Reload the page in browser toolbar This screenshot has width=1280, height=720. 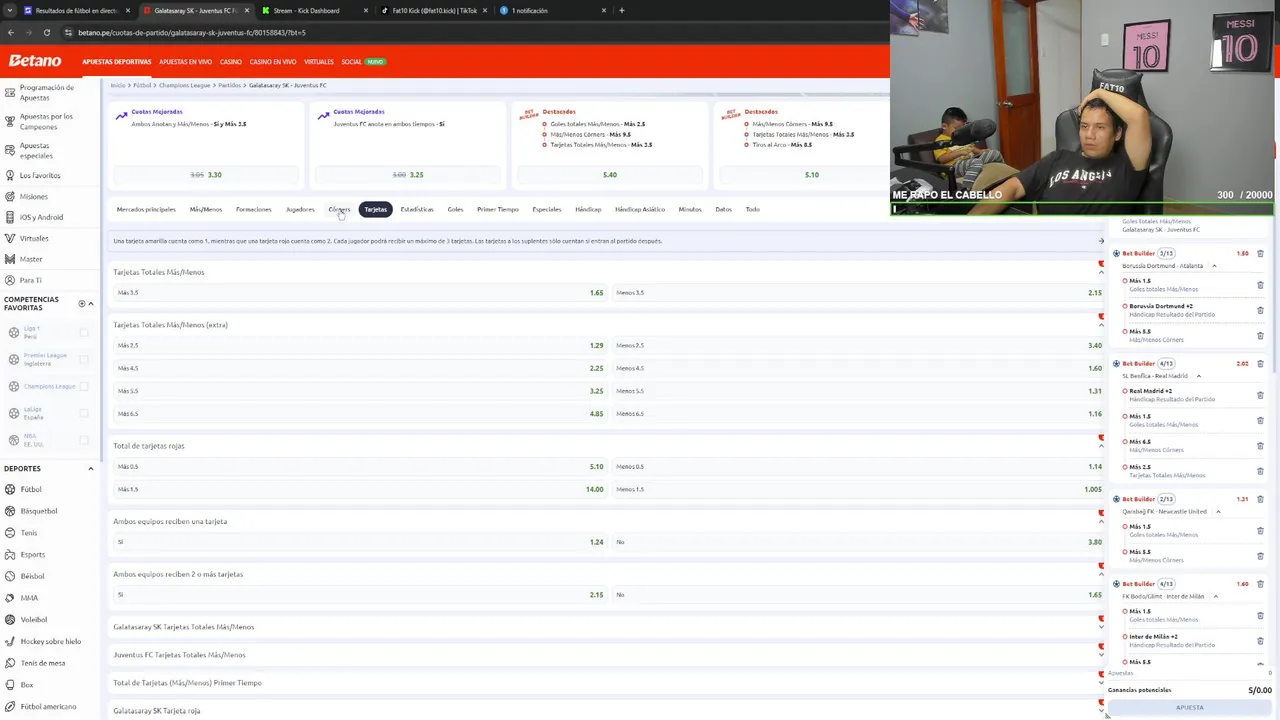[46, 32]
